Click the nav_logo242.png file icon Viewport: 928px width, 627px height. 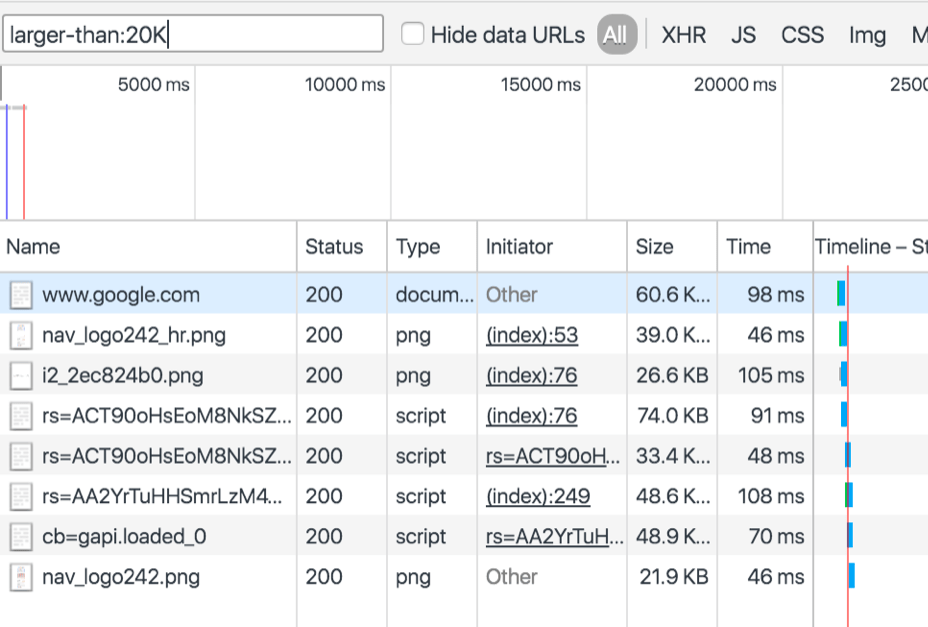[x=21, y=577]
